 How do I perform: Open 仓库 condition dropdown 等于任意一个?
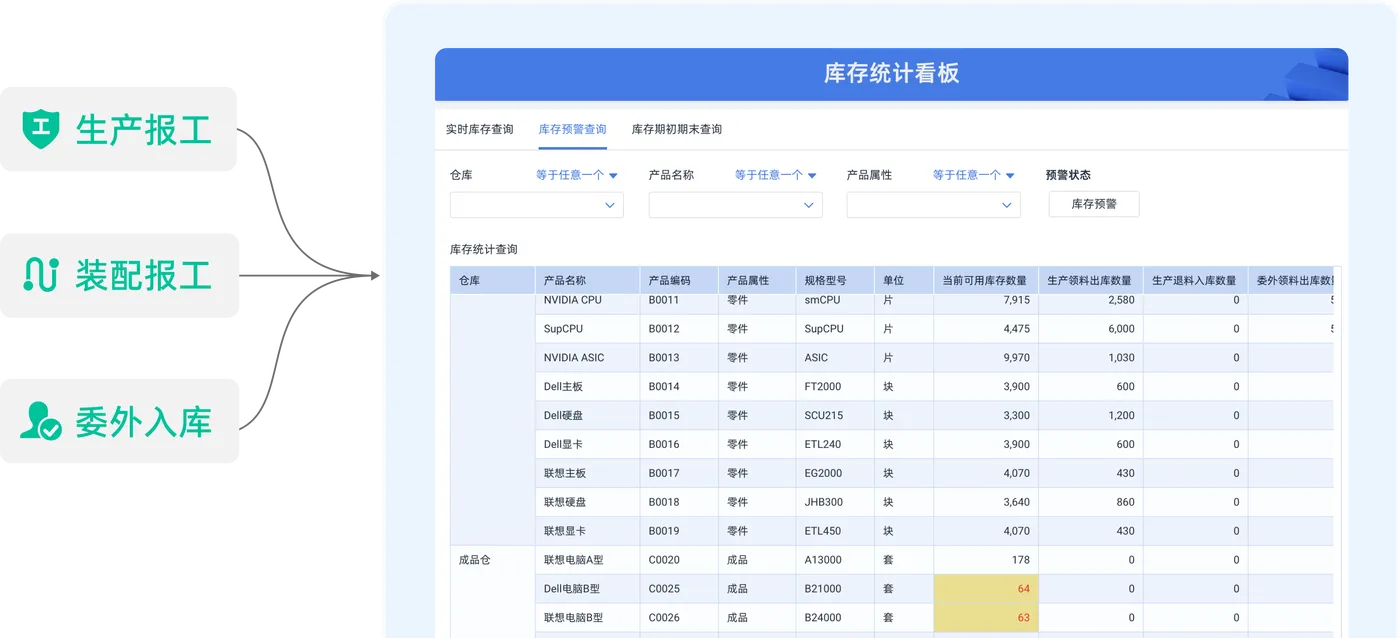point(577,175)
